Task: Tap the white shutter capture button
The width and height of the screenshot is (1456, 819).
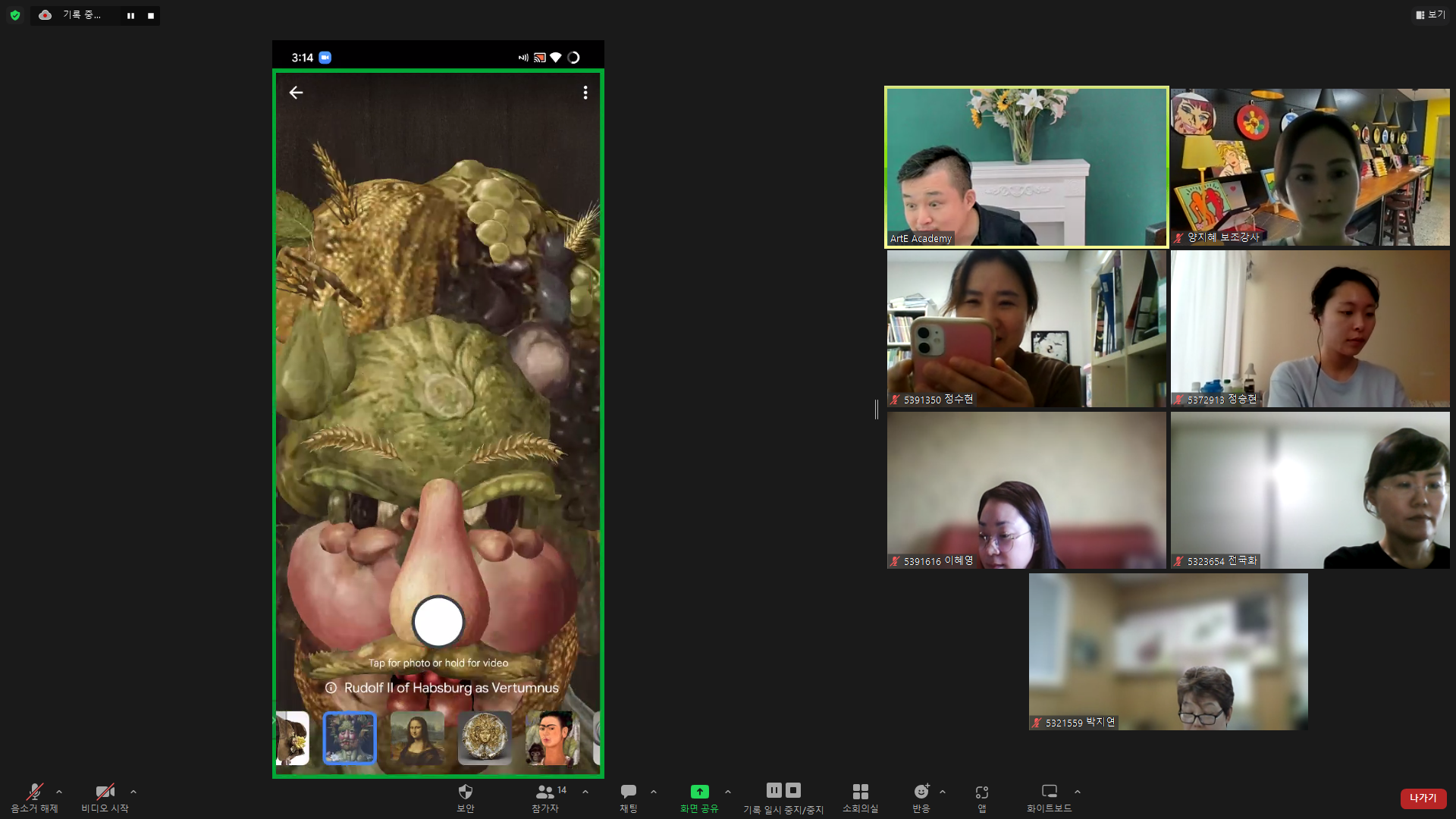Action: (x=438, y=622)
